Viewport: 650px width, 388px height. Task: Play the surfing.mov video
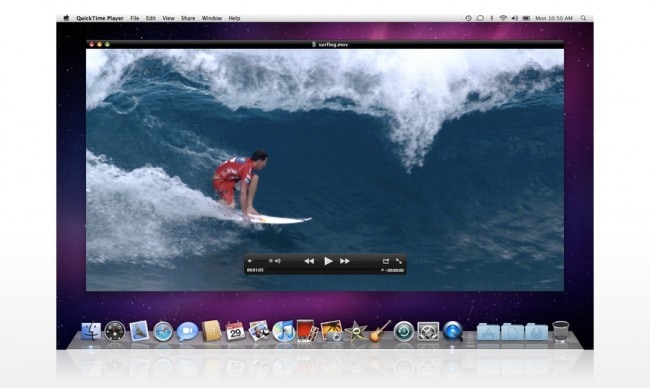click(x=328, y=261)
